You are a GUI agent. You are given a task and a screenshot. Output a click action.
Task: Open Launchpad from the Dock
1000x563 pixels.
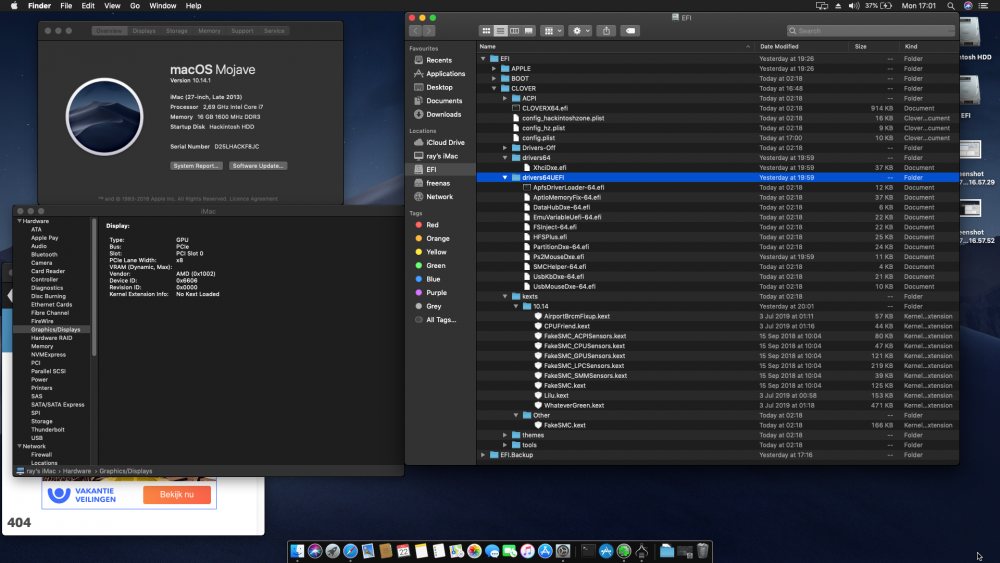(x=332, y=552)
